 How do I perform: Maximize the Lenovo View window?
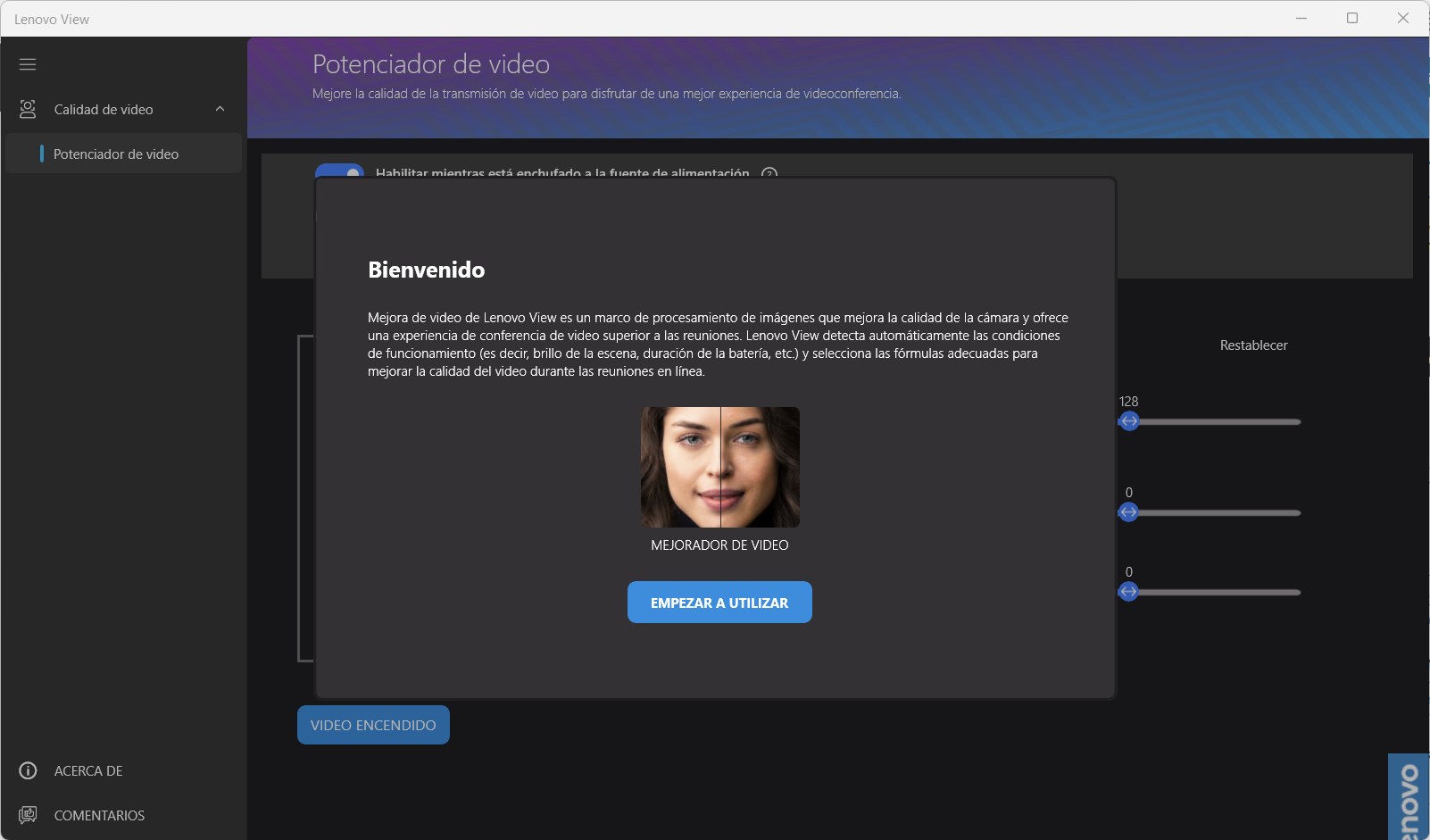pyautogui.click(x=1352, y=18)
